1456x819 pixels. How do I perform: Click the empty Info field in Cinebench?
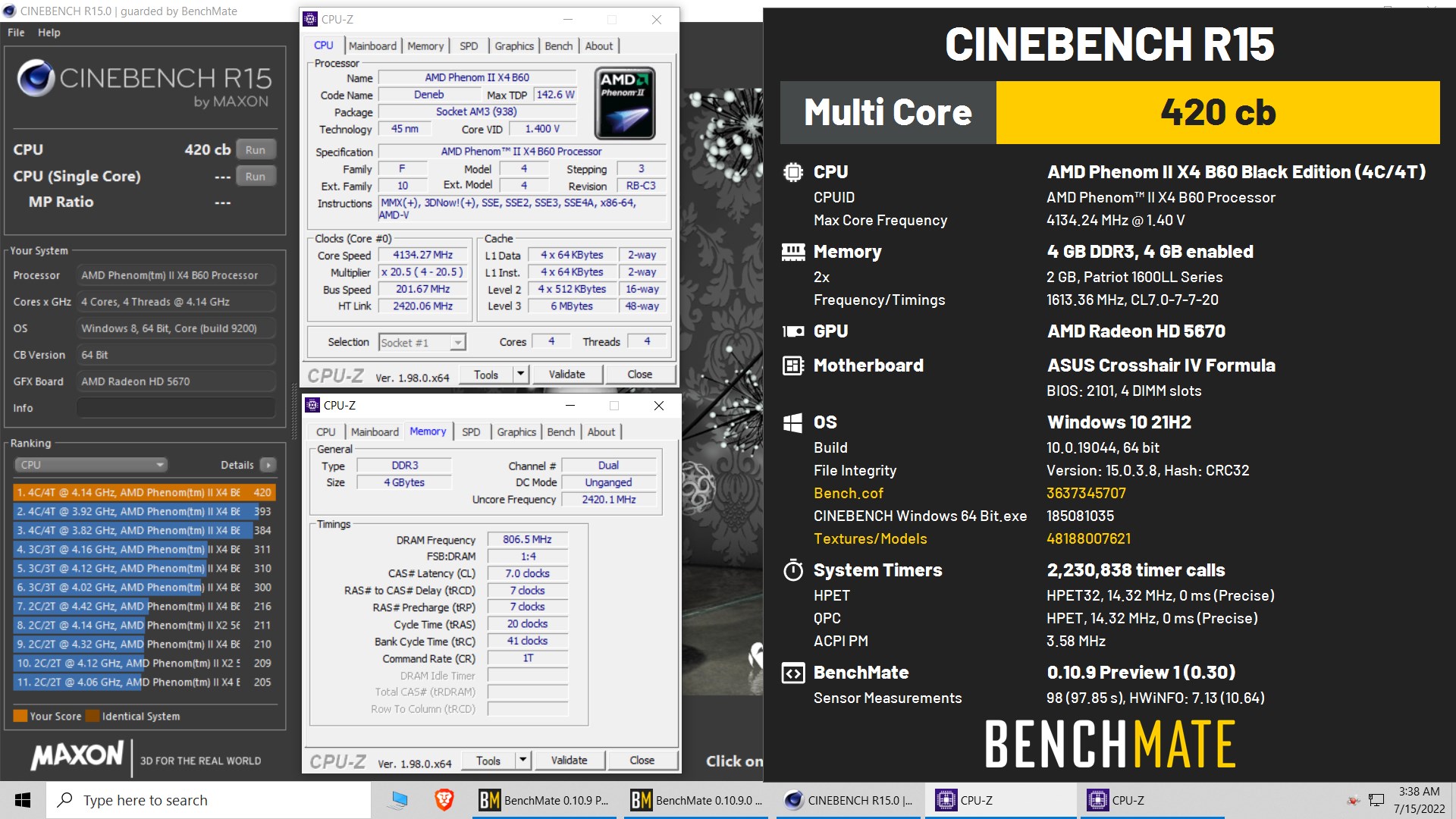tap(176, 408)
